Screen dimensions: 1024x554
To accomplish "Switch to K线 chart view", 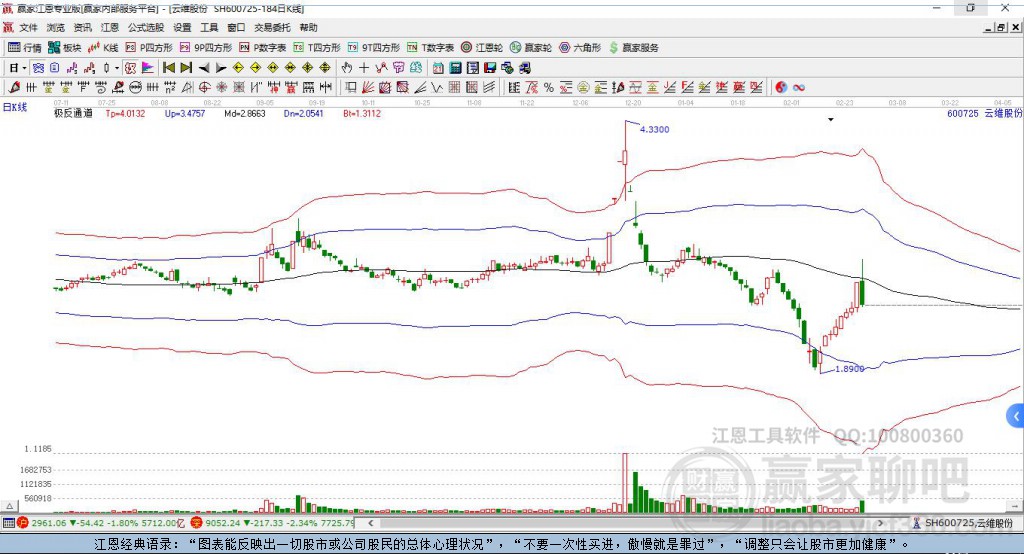I will 103,48.
